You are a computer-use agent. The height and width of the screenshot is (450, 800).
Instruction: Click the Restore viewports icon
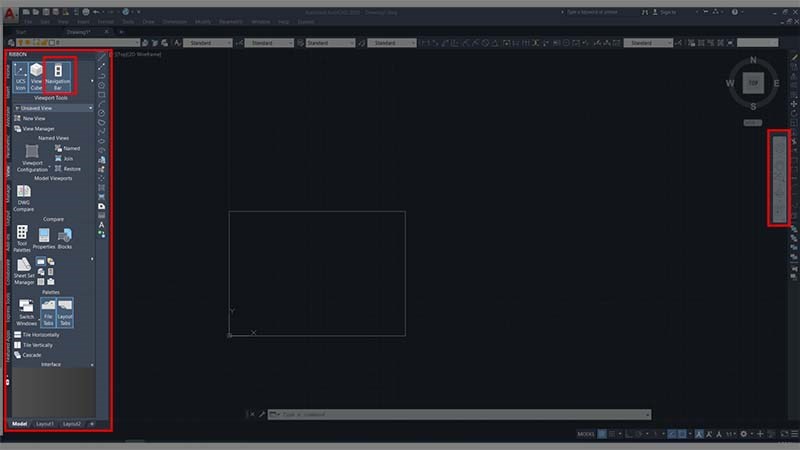click(67, 169)
